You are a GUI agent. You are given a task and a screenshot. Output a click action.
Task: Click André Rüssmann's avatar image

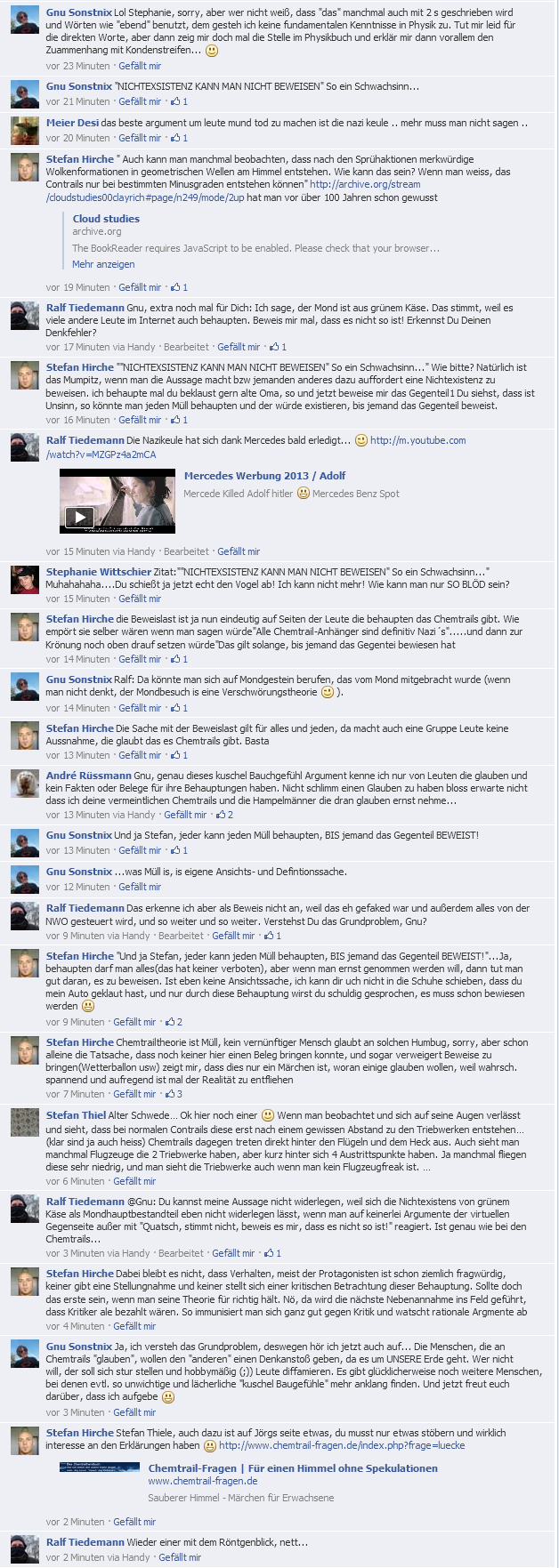pos(25,784)
